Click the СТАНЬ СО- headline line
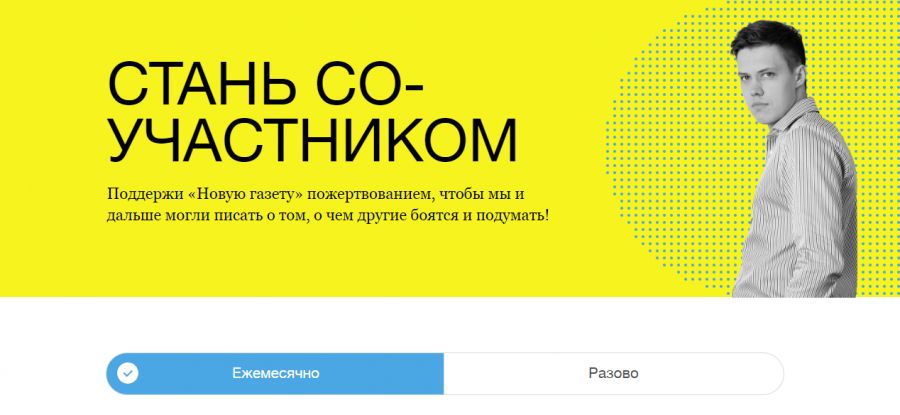The height and width of the screenshot is (415, 900). click(x=266, y=86)
